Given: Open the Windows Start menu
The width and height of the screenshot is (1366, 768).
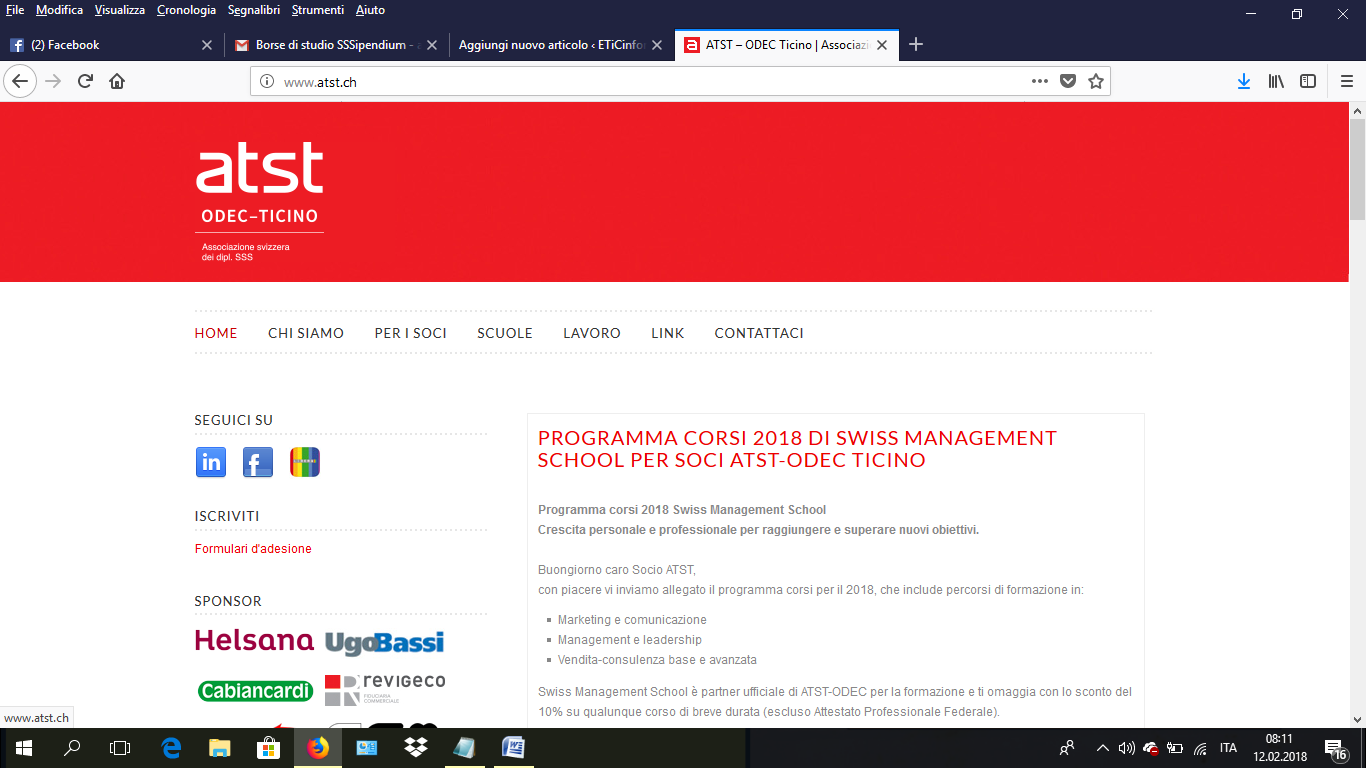Looking at the screenshot, I should [x=24, y=747].
